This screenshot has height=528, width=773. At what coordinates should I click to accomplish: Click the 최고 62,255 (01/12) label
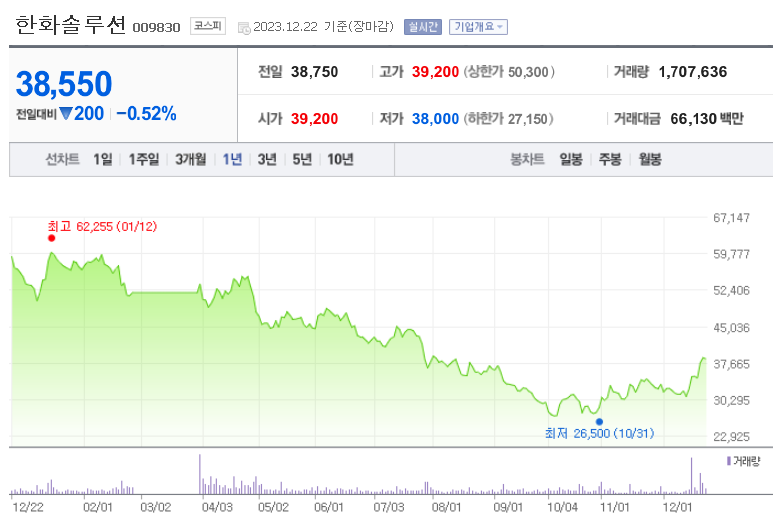tap(102, 226)
